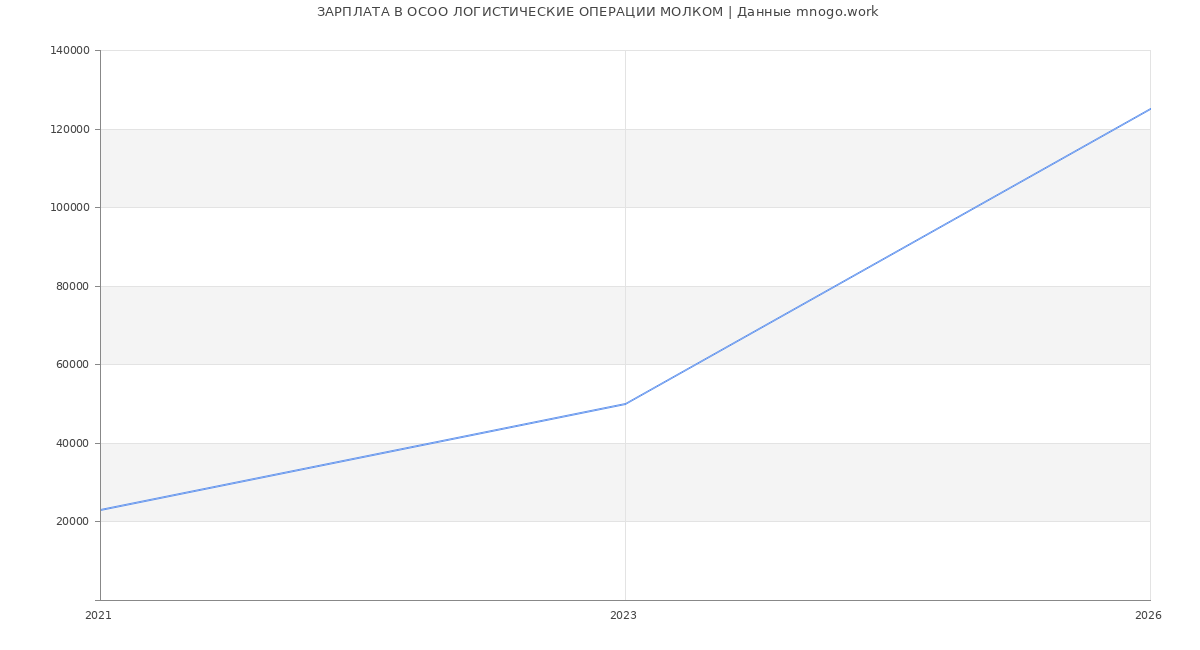
Task: Click the 2026 x-axis label
Action: coord(1148,616)
